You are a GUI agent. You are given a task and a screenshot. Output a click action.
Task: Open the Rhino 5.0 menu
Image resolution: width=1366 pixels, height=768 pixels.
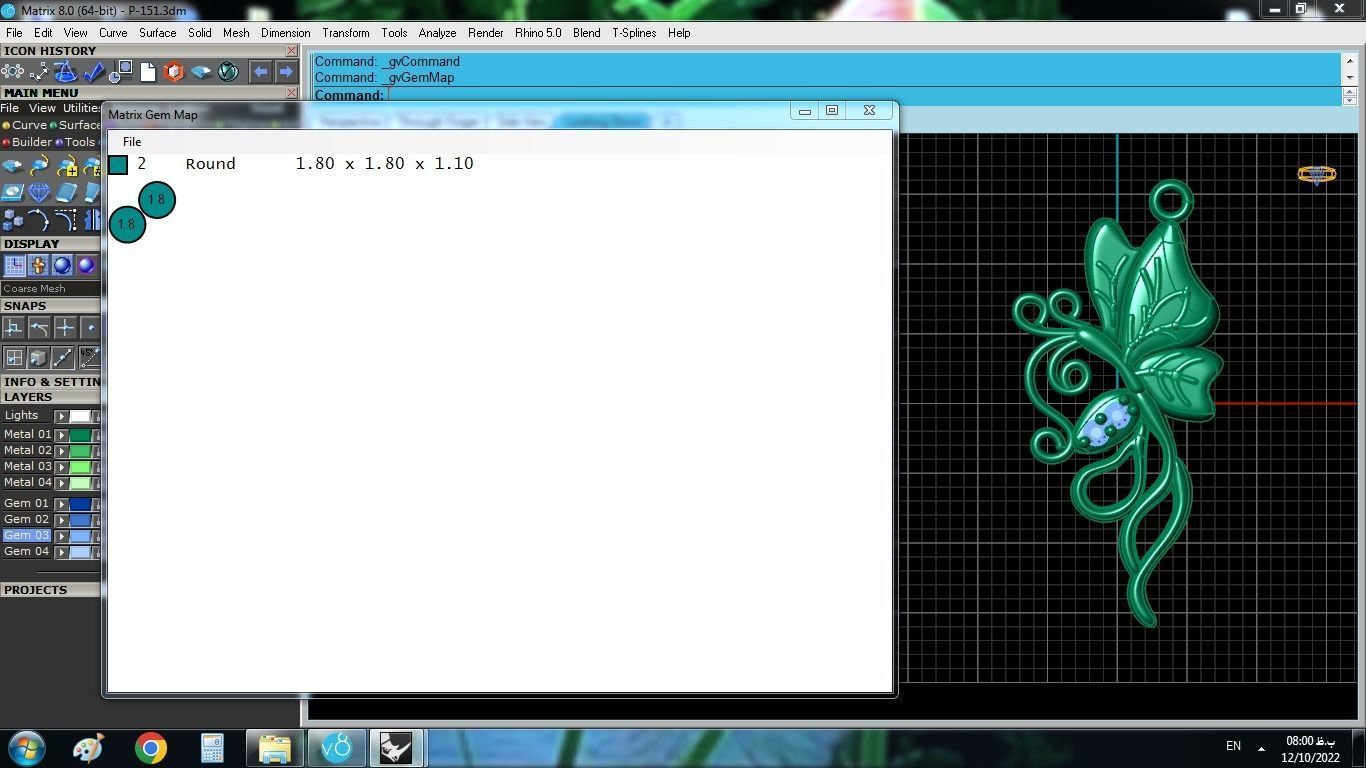pos(538,33)
